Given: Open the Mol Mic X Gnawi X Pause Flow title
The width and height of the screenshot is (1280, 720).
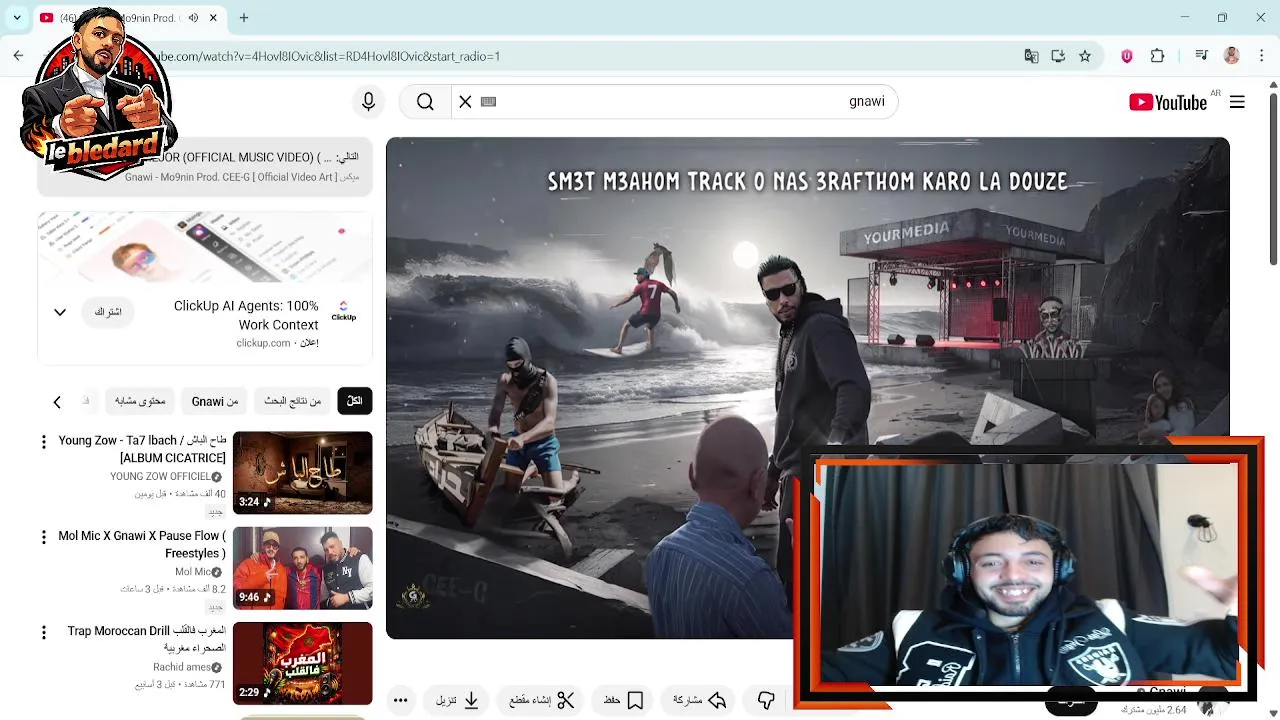Looking at the screenshot, I should (x=142, y=544).
